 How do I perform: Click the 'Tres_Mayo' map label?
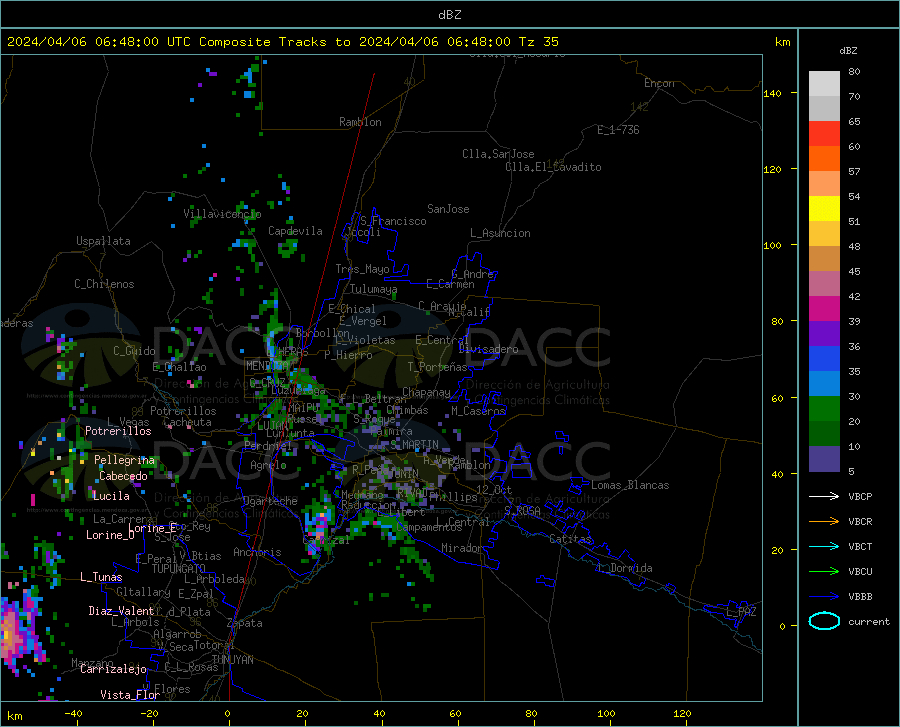click(x=362, y=269)
